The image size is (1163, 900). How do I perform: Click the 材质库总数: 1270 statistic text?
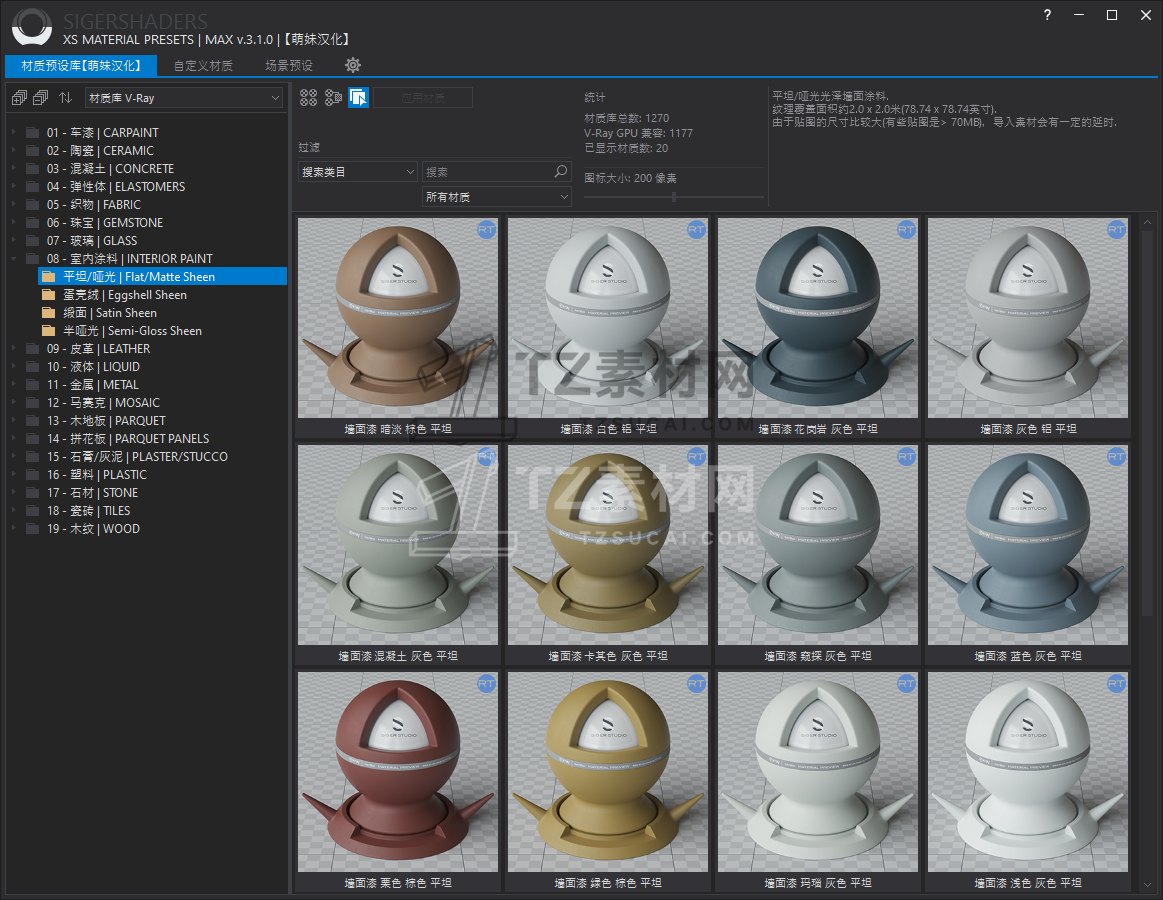coord(627,118)
